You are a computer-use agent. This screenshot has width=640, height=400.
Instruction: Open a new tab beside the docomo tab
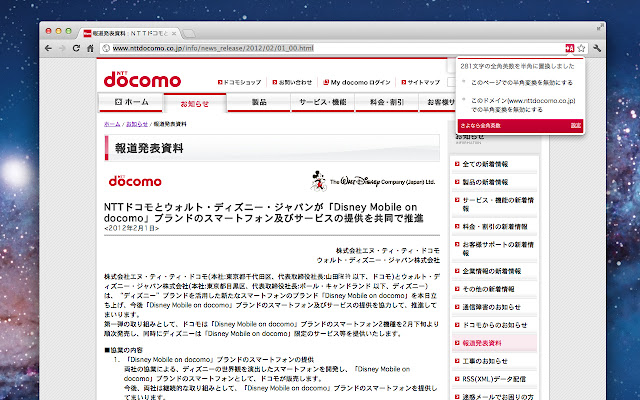(x=189, y=33)
